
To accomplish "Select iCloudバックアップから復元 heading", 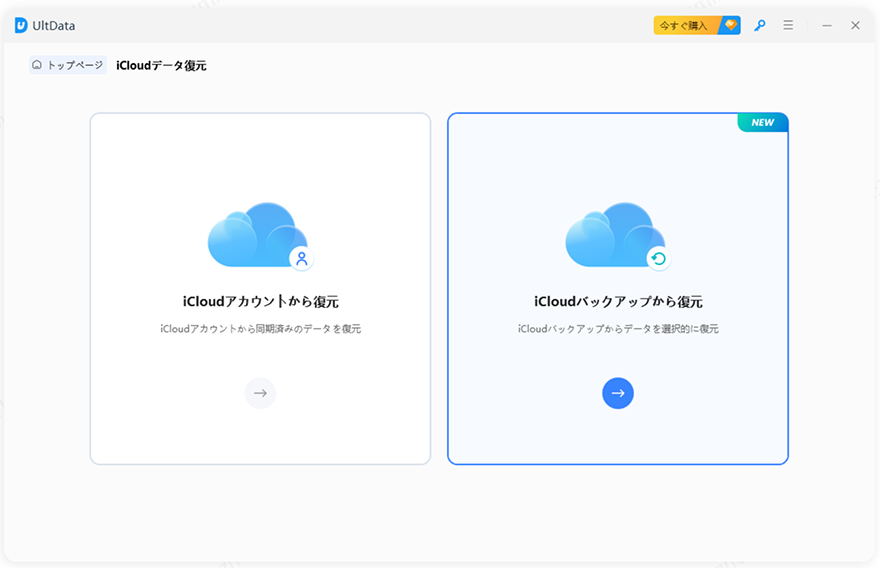I will pyautogui.click(x=618, y=301).
